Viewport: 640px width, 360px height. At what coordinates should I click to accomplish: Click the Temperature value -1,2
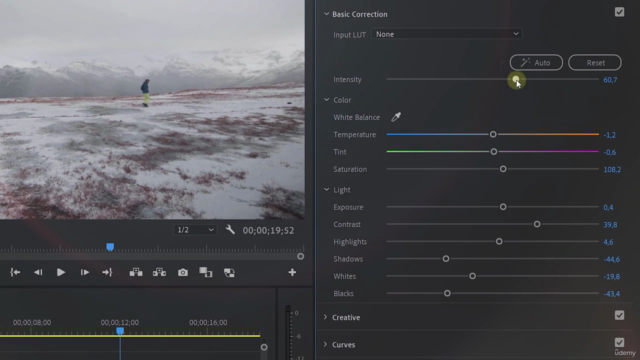click(609, 135)
